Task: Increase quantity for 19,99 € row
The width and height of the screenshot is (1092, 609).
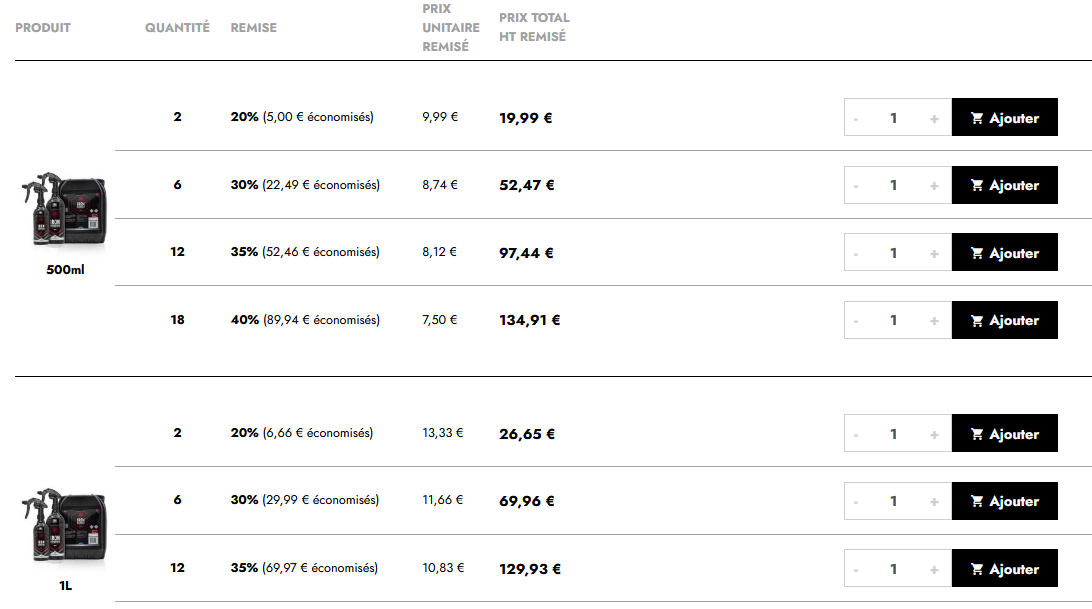Action: coord(934,118)
